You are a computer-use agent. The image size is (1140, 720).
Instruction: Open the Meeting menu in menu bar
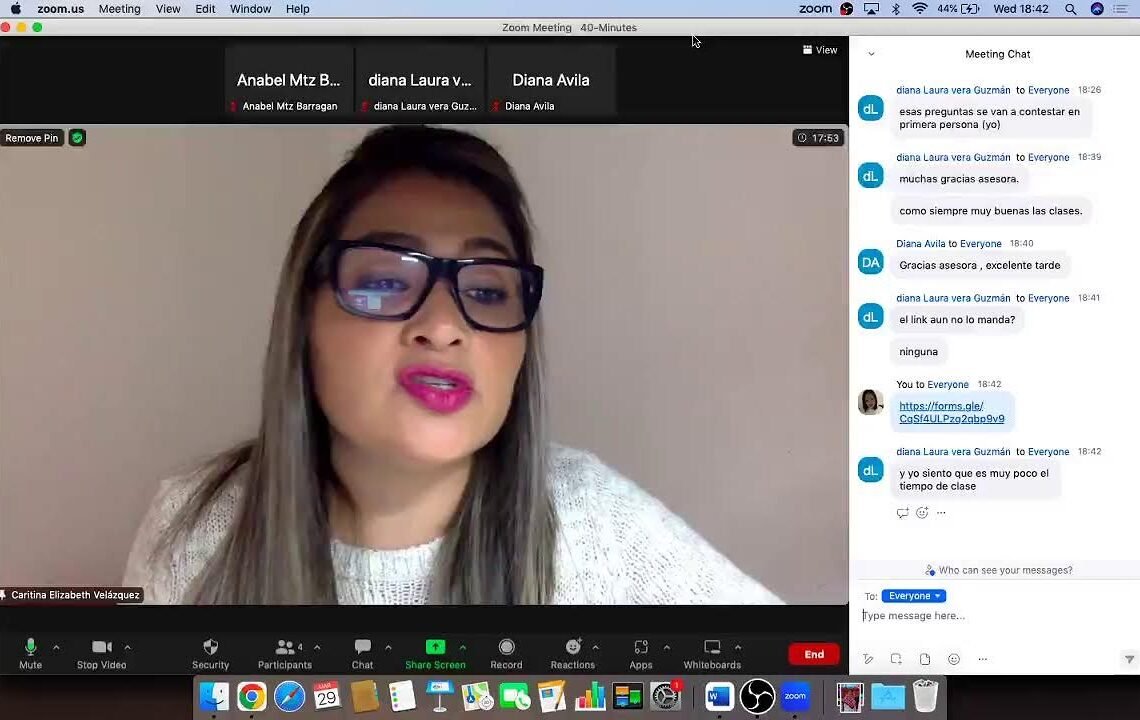point(119,9)
